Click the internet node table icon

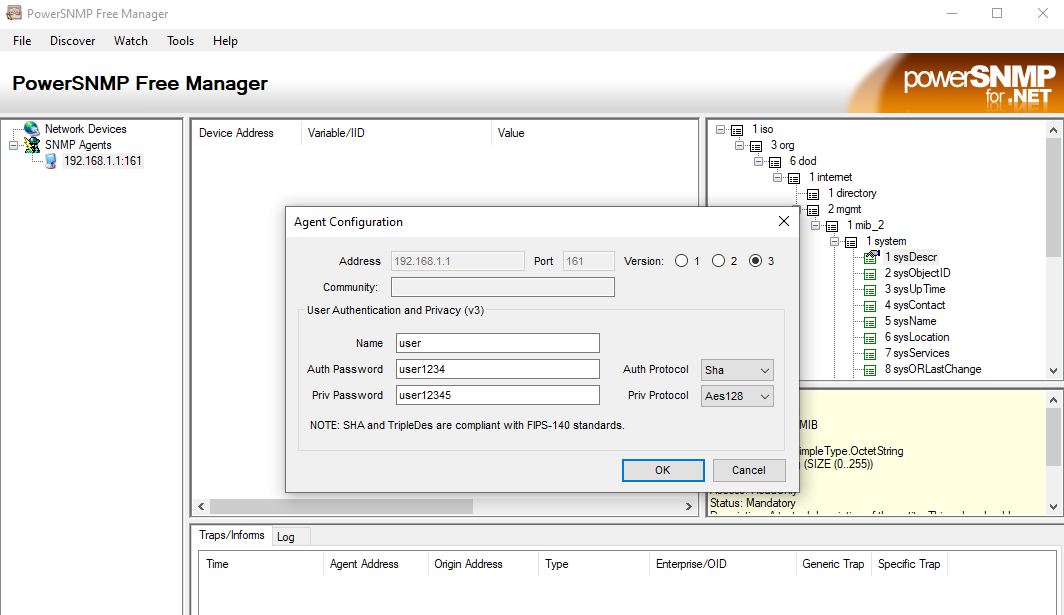pyautogui.click(x=794, y=178)
